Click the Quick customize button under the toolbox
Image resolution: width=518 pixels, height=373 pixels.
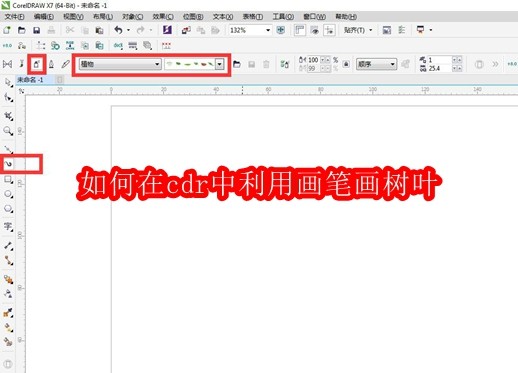8,364
